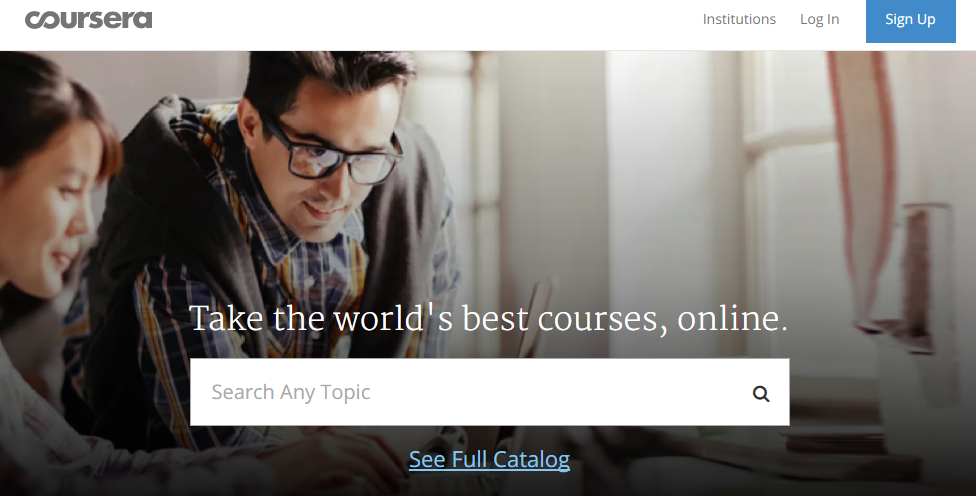This screenshot has width=976, height=496.
Task: Click the Coursera logo in header
Action: click(x=88, y=20)
